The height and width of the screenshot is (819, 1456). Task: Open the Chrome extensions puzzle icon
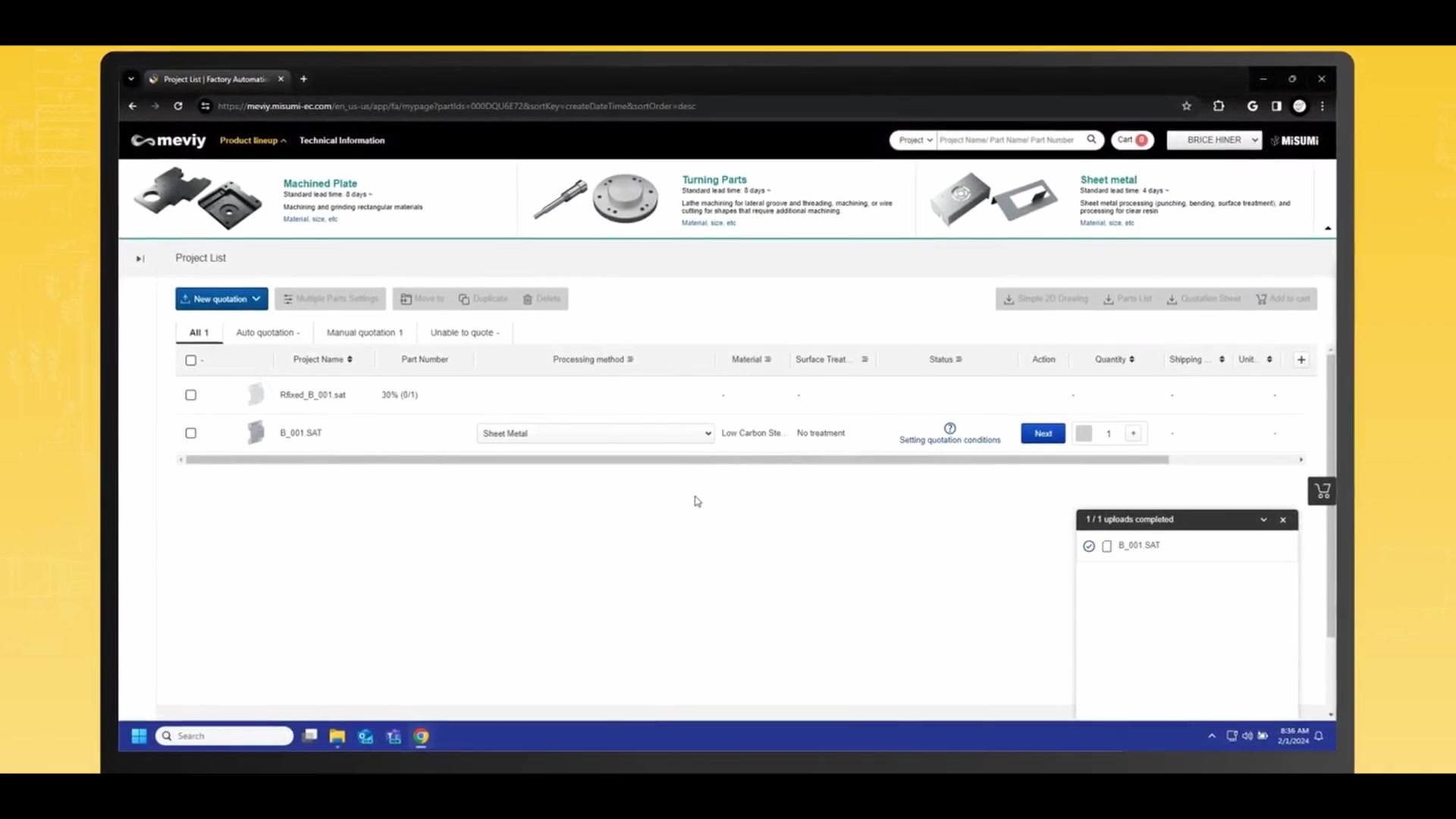1219,106
